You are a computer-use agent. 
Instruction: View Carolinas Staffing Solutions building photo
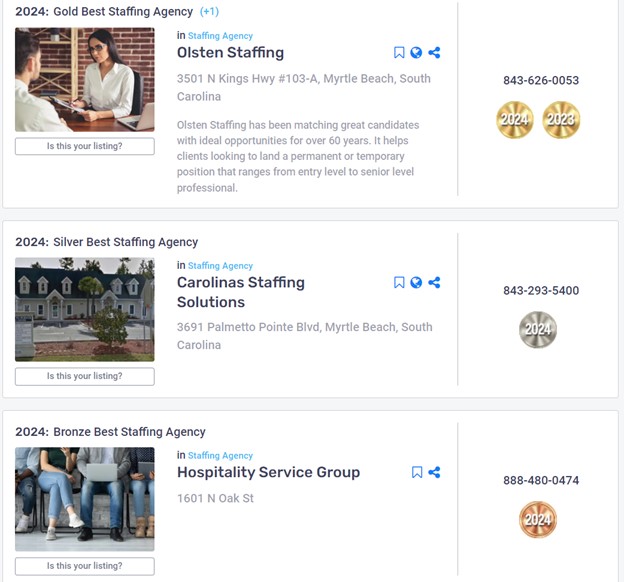coord(85,309)
